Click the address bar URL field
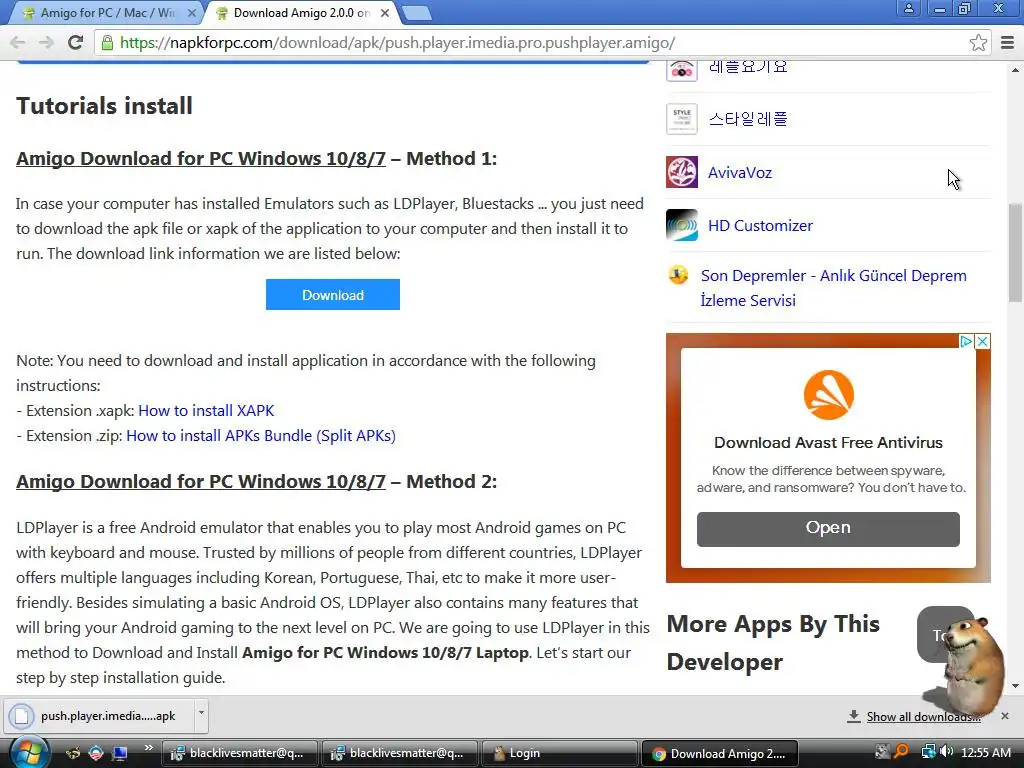Screen dimensions: 1024x768 (x=542, y=43)
